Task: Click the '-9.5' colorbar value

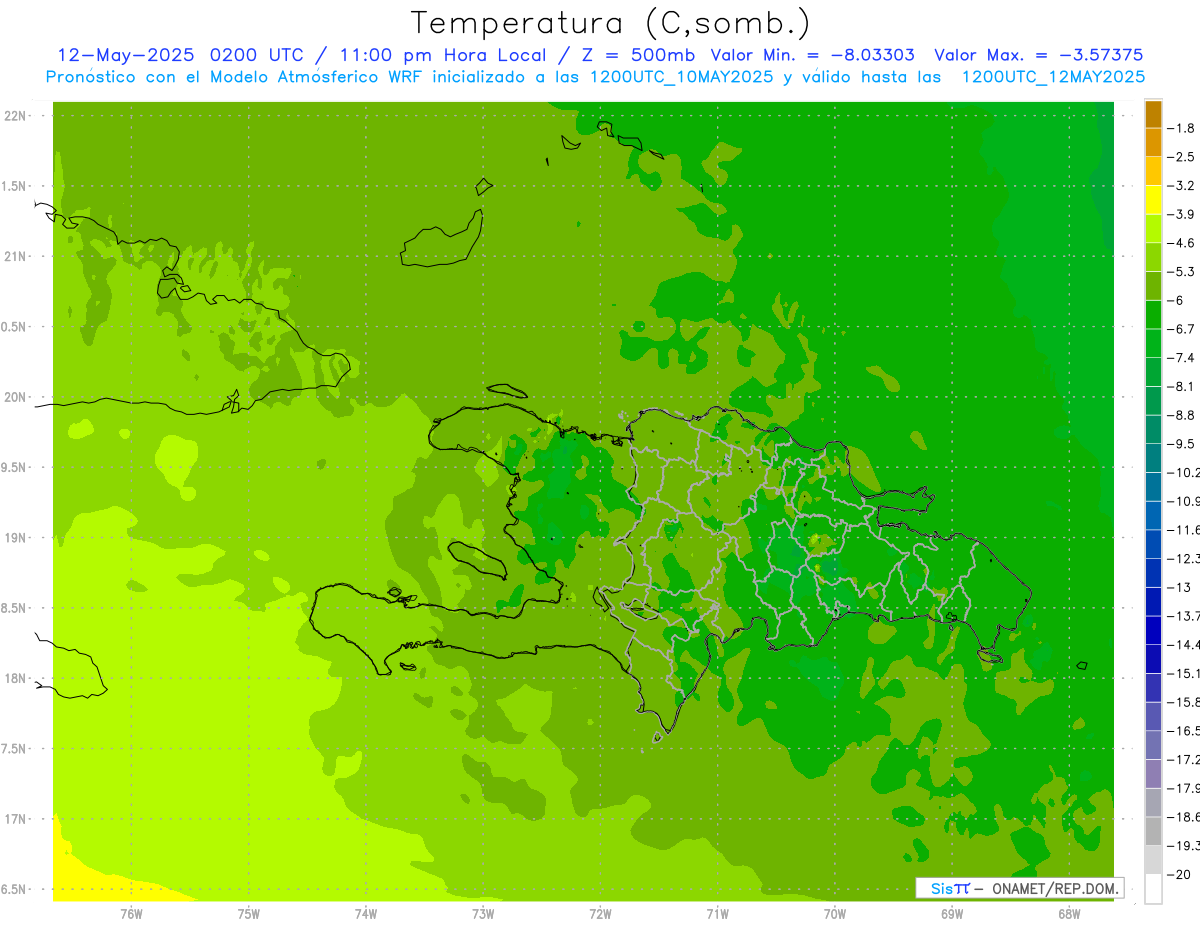Action: [1182, 444]
